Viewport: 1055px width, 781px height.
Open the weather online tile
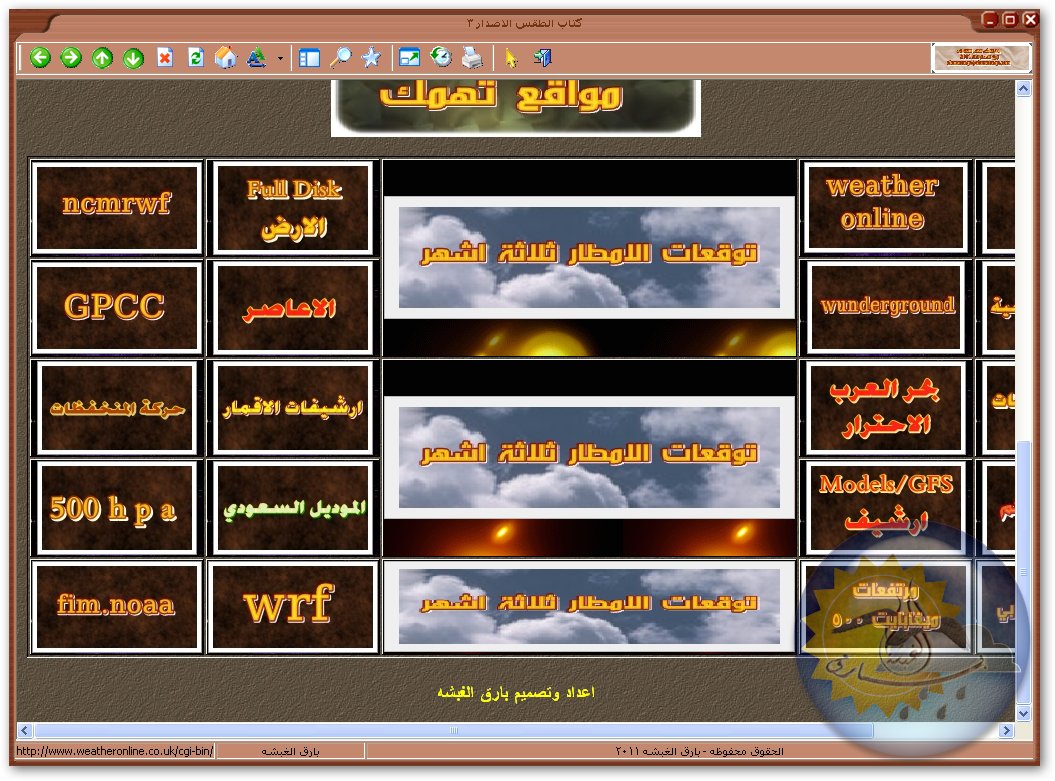pyautogui.click(x=885, y=207)
